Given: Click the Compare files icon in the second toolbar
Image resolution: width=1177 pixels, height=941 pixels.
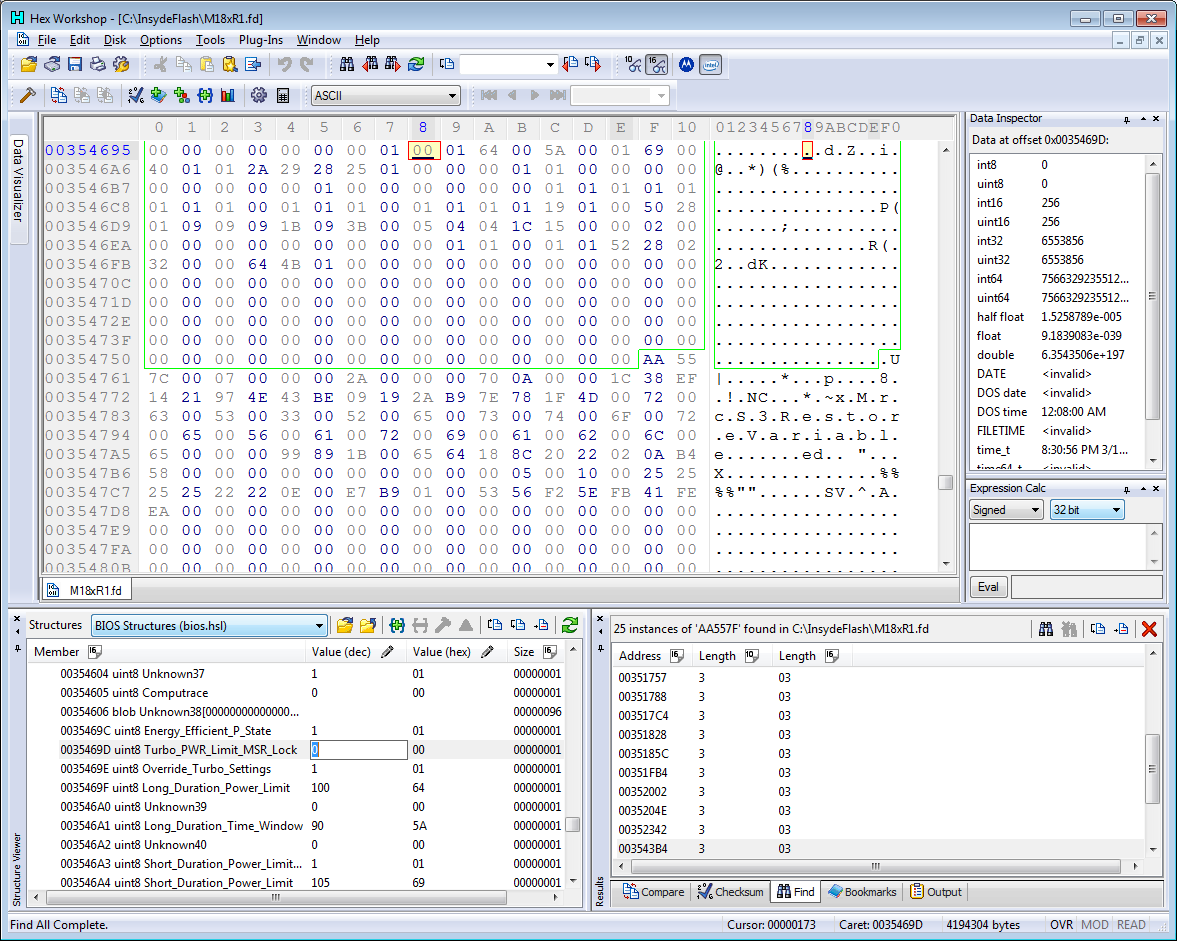Looking at the screenshot, I should pos(59,95).
